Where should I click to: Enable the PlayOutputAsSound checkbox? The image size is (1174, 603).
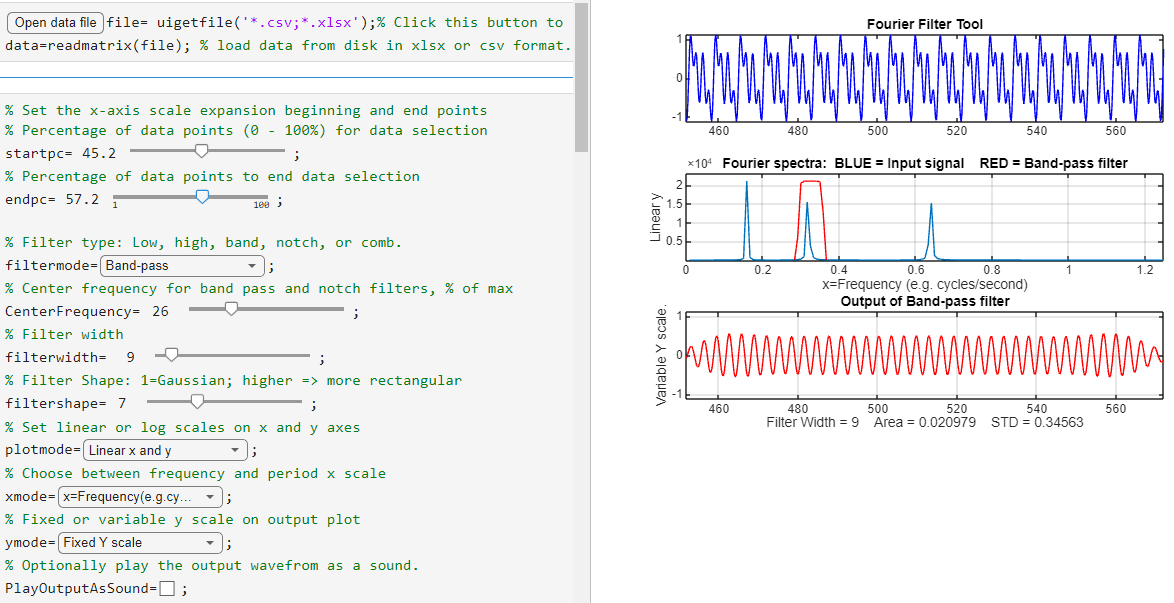(x=168, y=588)
